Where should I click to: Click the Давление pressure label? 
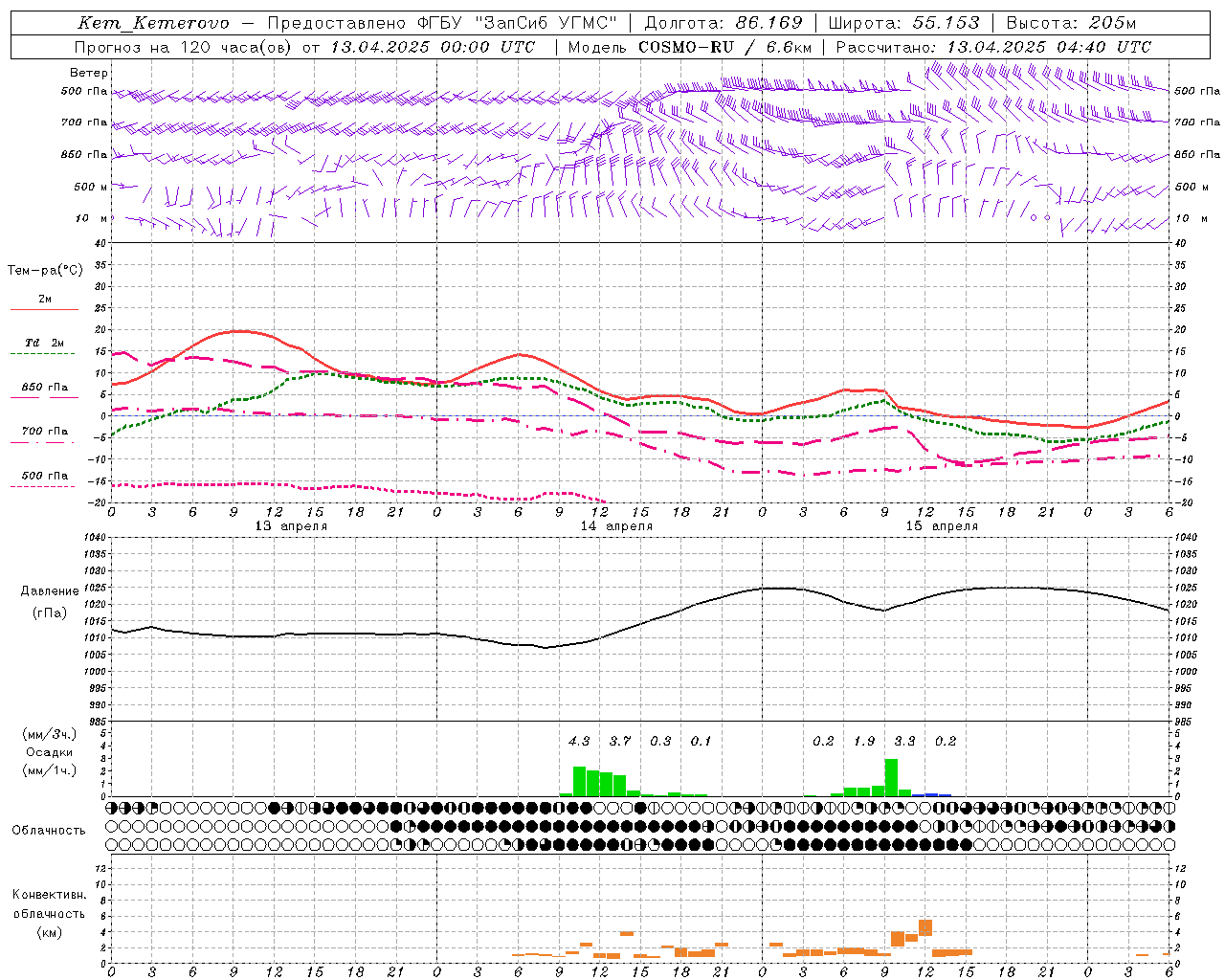click(x=50, y=591)
